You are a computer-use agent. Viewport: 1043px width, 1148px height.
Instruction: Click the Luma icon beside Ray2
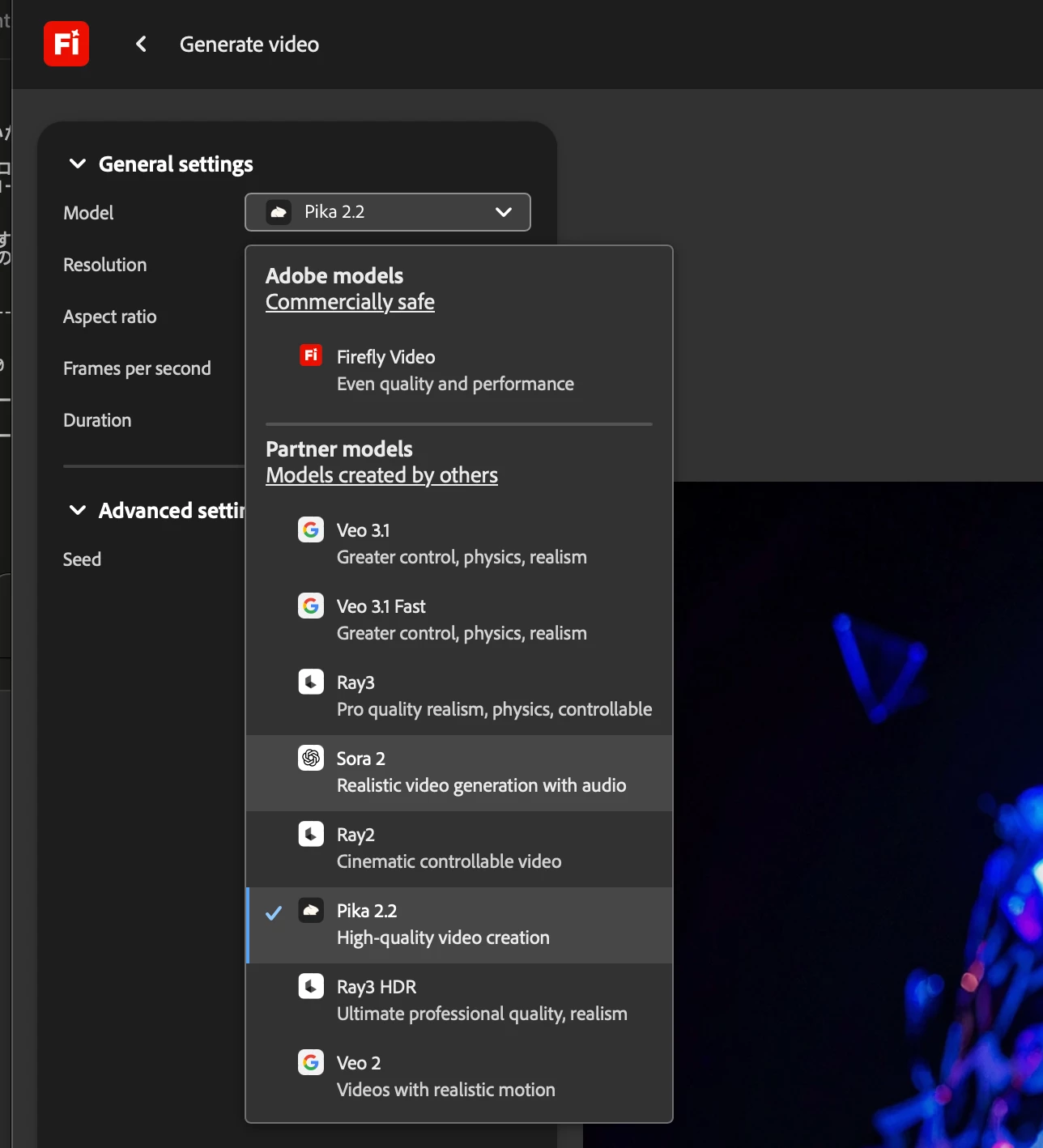click(311, 834)
